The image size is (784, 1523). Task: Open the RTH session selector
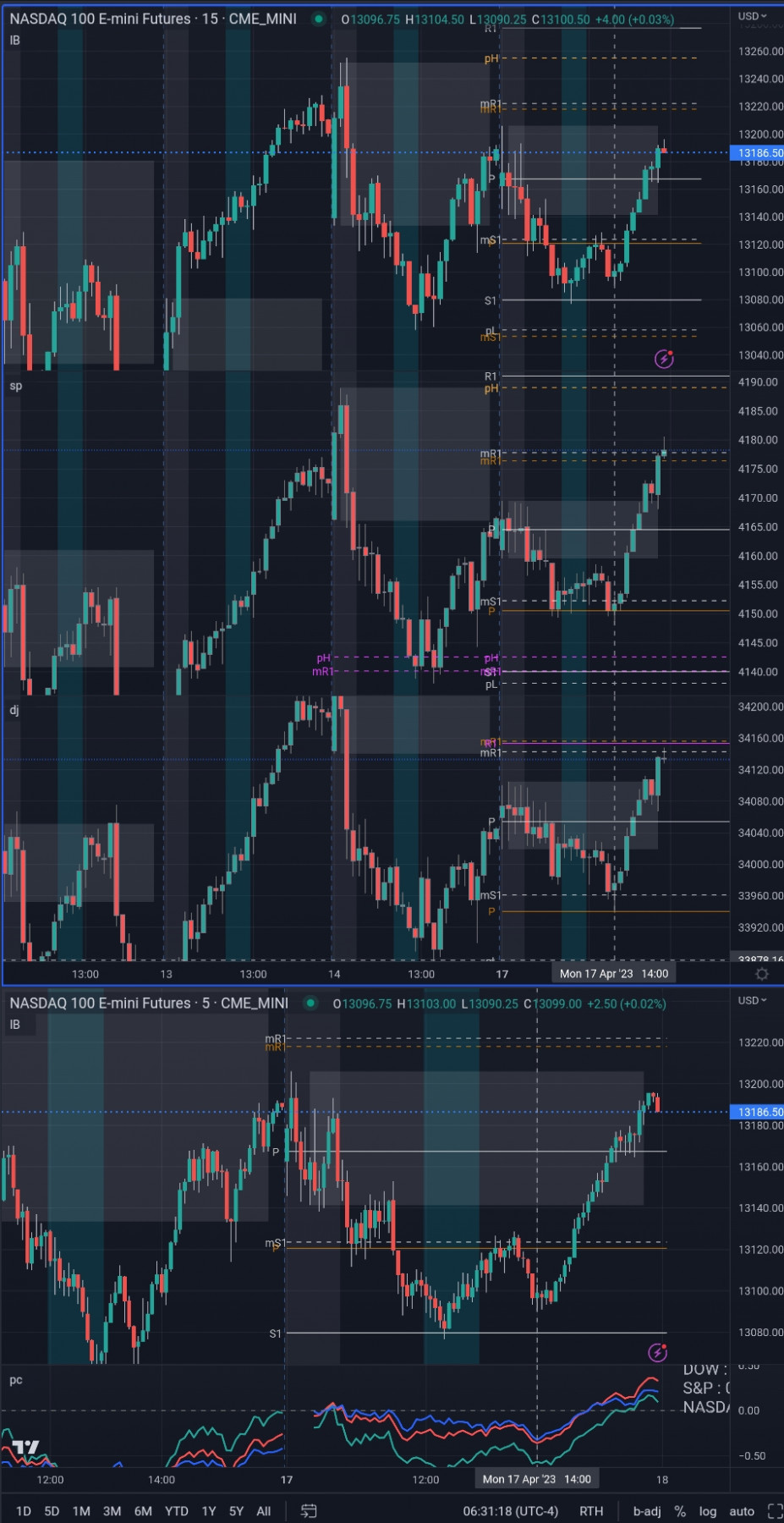click(x=591, y=1510)
